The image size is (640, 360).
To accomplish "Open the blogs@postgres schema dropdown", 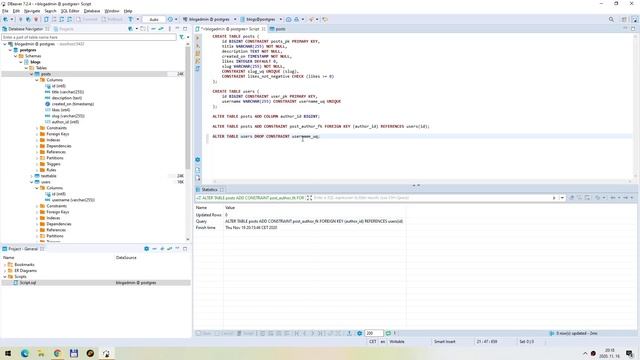I will pyautogui.click(x=261, y=19).
